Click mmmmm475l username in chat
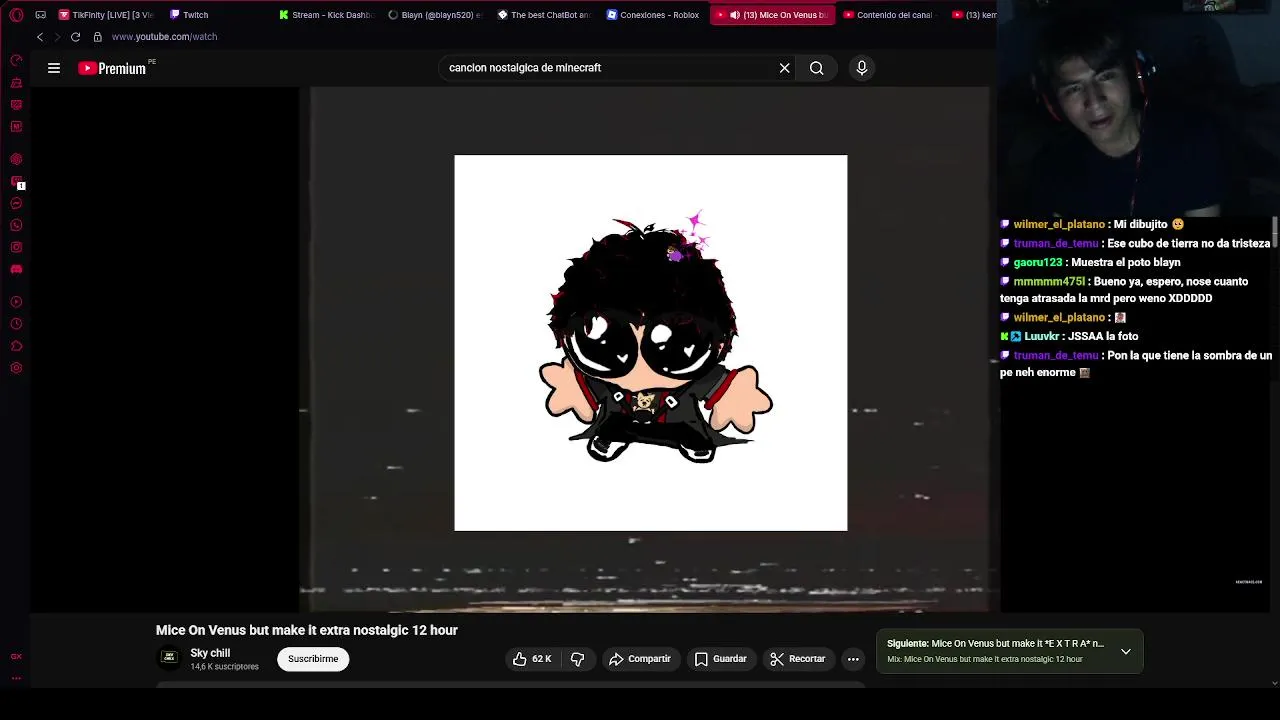Screen dimensions: 1280x720 click(1049, 282)
